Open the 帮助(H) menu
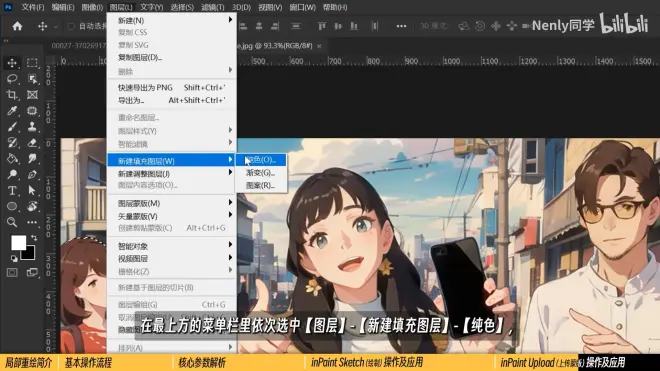The height and width of the screenshot is (371, 660). (335, 7)
